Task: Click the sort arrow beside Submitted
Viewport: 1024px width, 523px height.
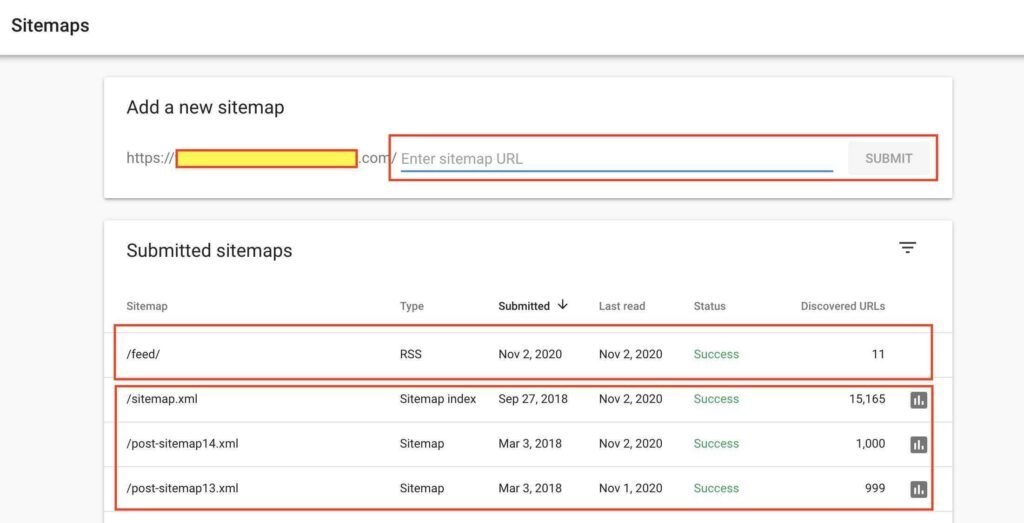Action: pyautogui.click(x=563, y=305)
